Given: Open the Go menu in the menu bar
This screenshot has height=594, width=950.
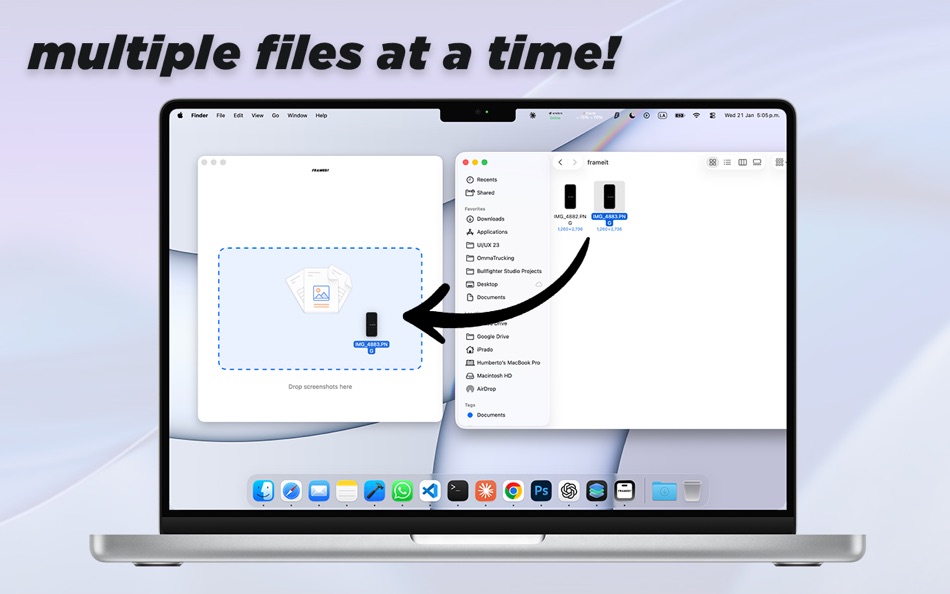Looking at the screenshot, I should [x=275, y=115].
